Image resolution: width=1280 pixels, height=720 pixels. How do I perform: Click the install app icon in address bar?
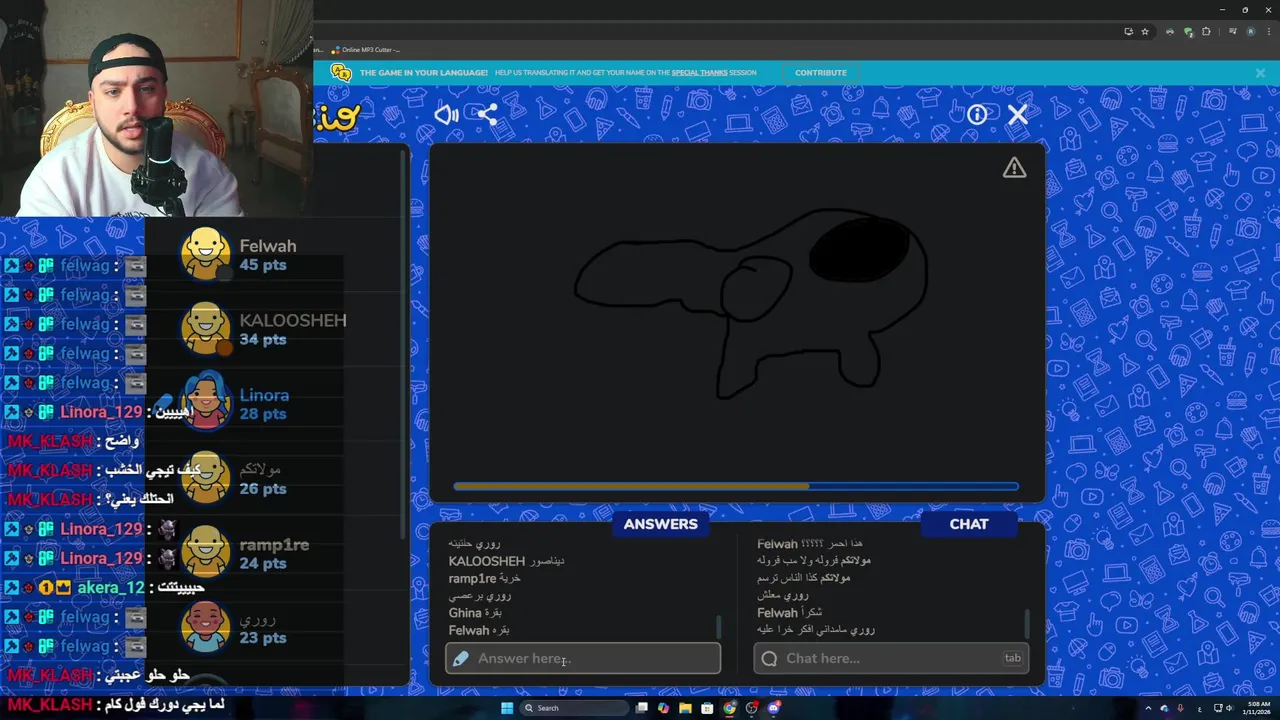(x=1129, y=32)
